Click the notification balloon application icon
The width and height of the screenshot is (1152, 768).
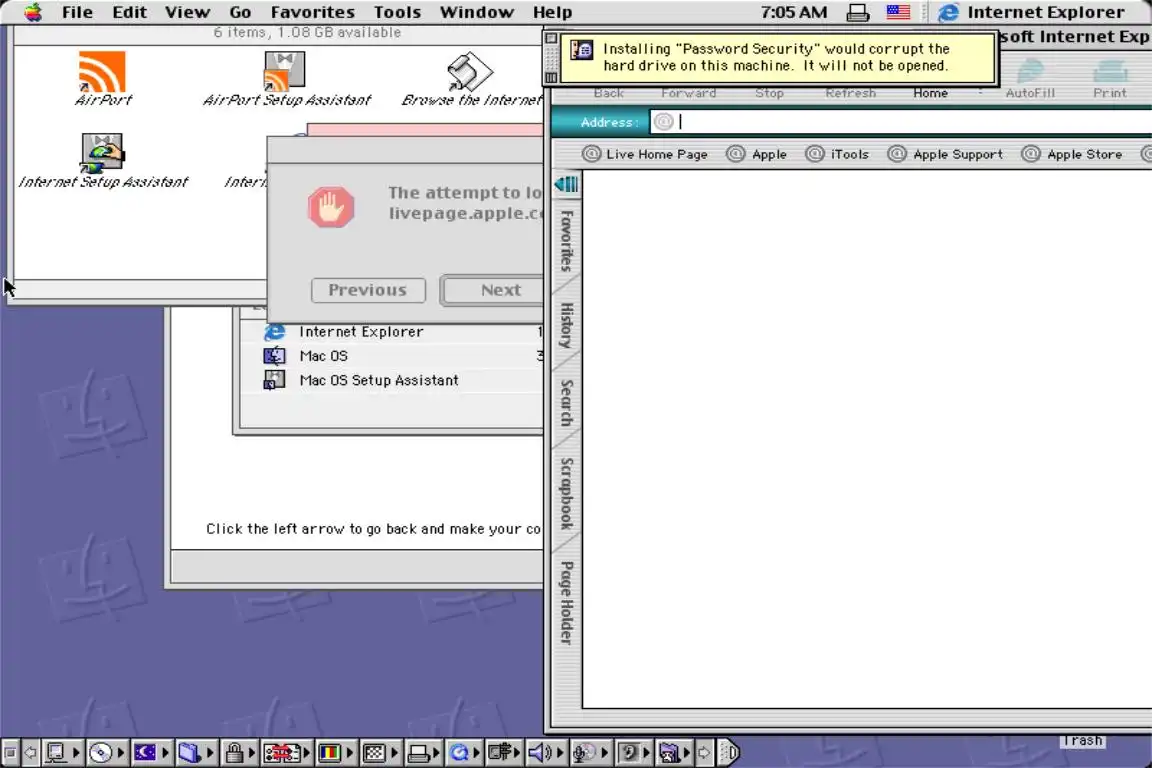[581, 50]
